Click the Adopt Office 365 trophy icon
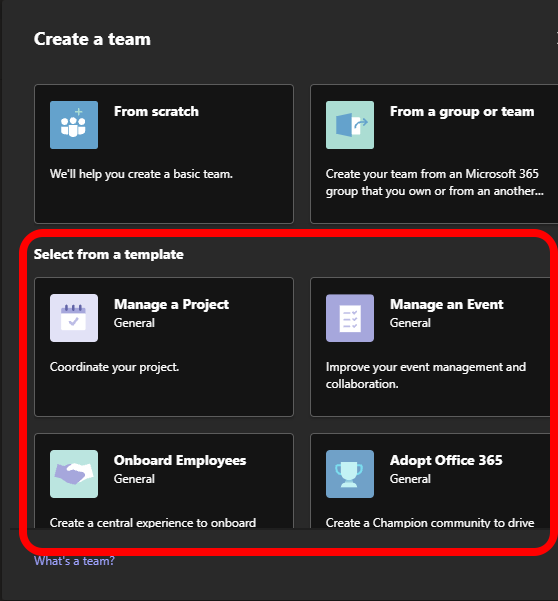Screen dimensions: 558x601 coord(350,474)
